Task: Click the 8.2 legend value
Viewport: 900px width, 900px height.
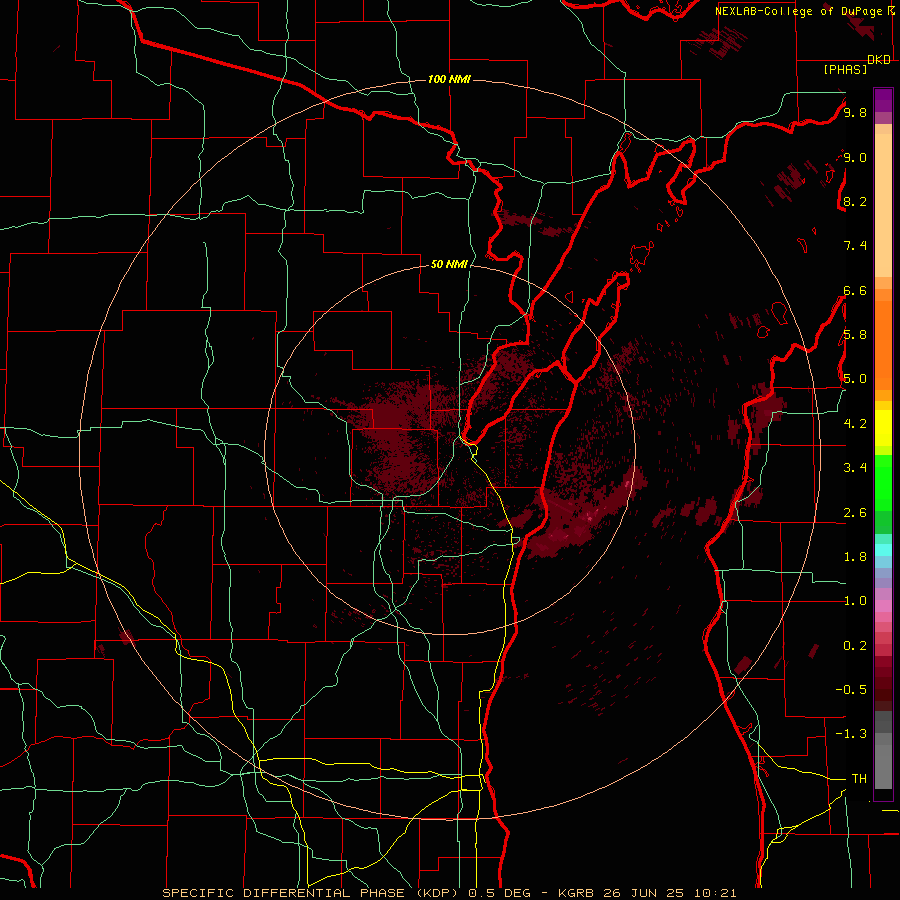Action: [x=855, y=201]
